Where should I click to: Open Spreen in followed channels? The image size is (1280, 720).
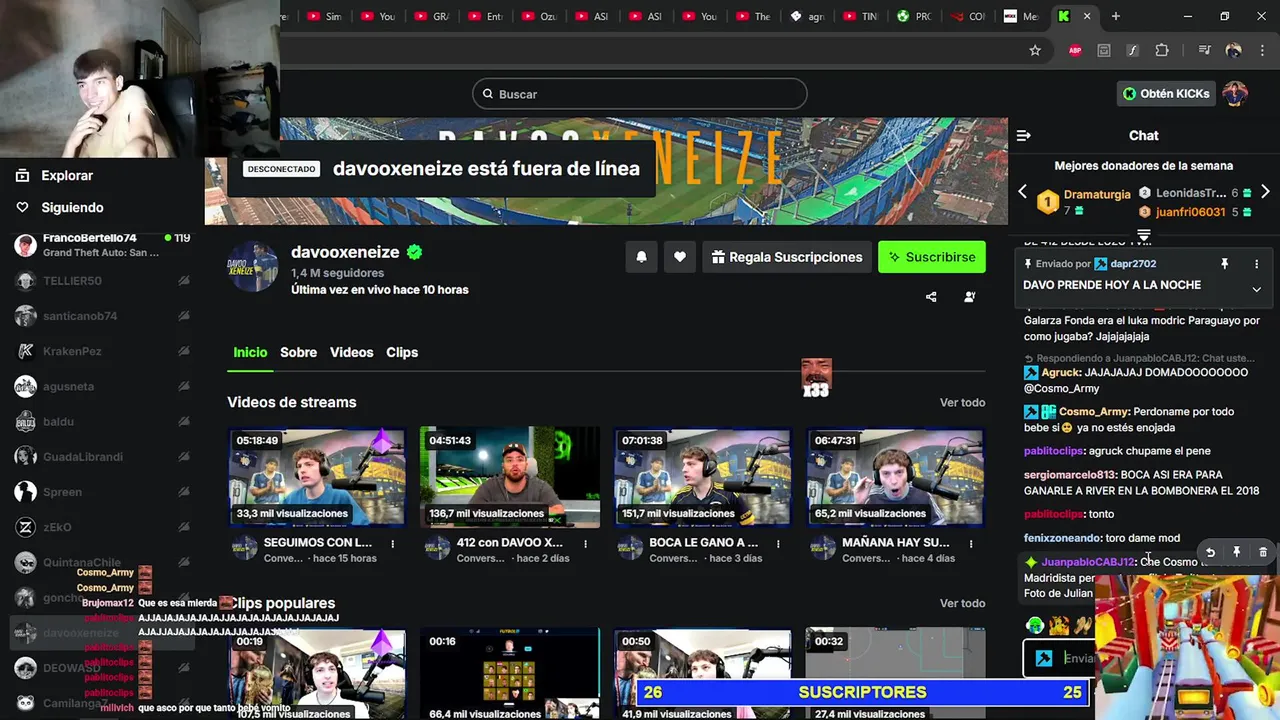click(102, 492)
